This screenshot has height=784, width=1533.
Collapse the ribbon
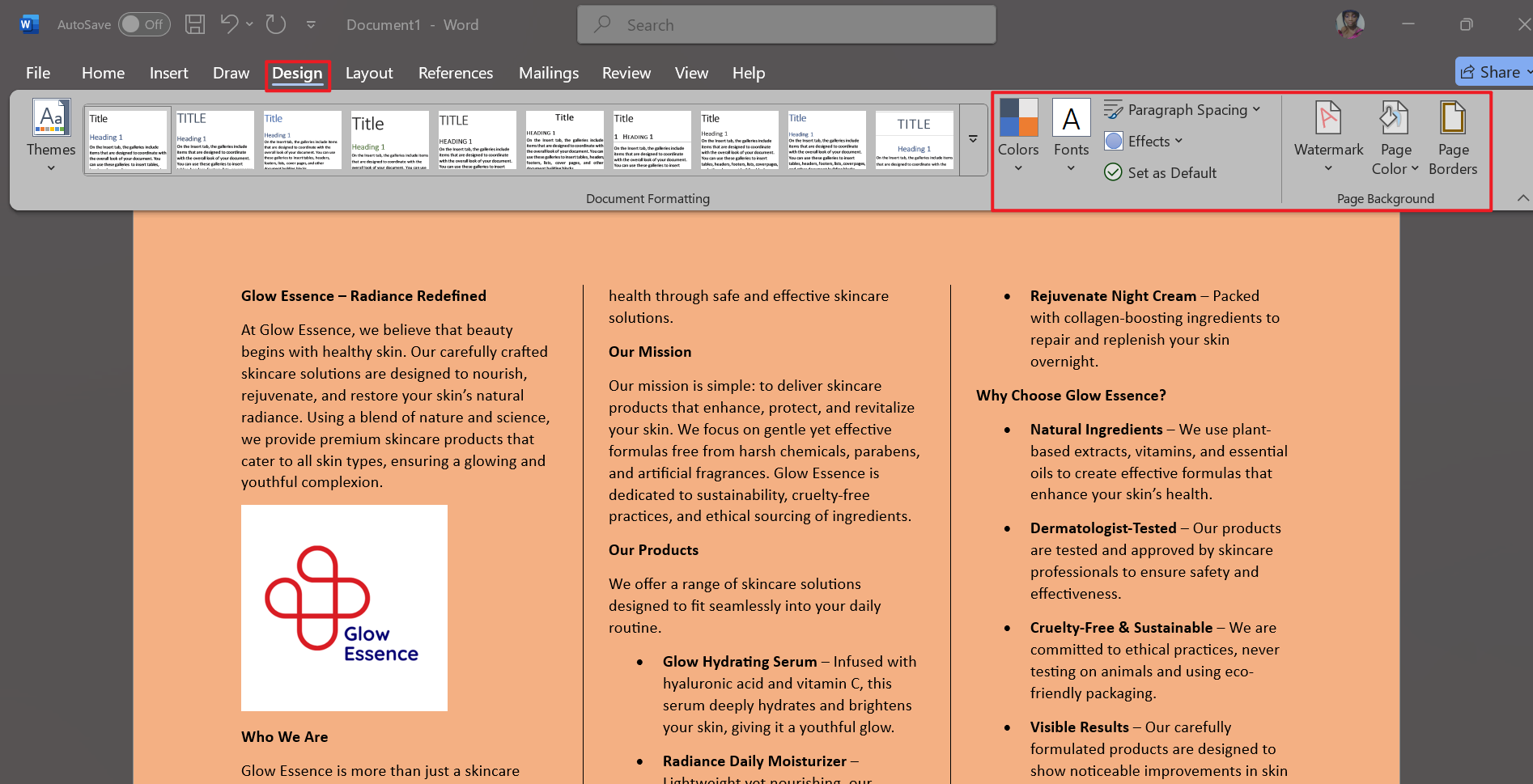click(1522, 197)
